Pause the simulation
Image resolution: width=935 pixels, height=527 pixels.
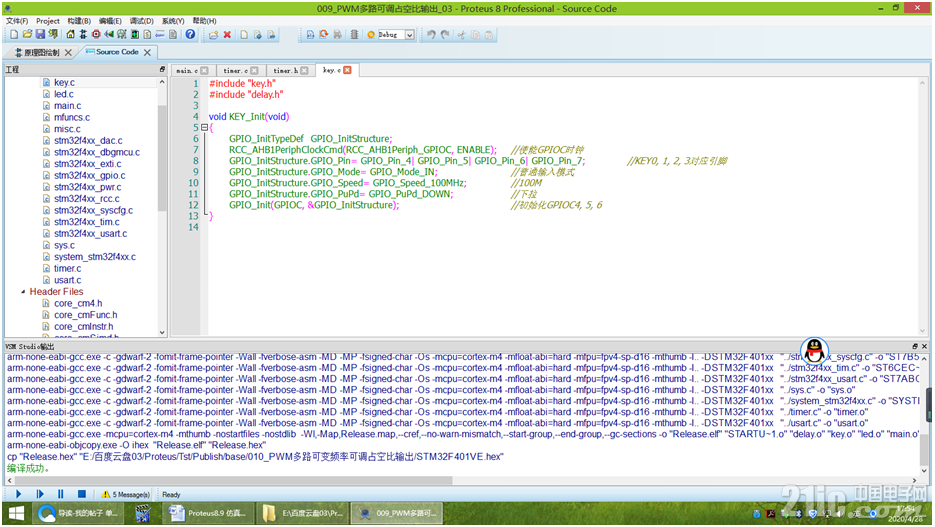(x=61, y=494)
